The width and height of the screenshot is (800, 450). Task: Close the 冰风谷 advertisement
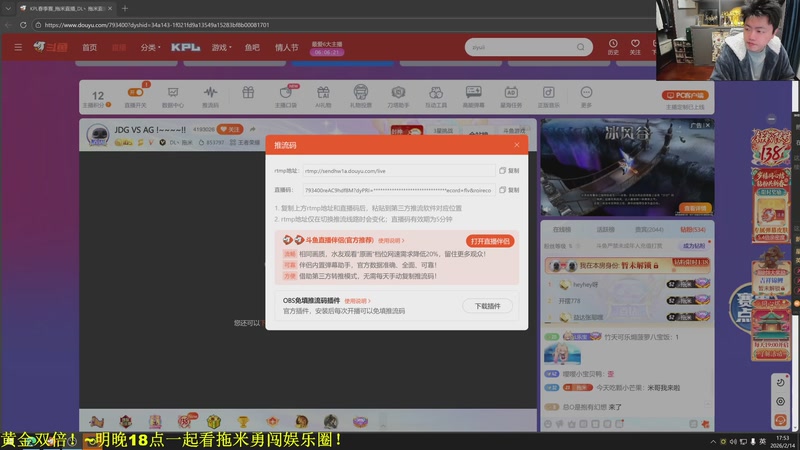(x=708, y=125)
